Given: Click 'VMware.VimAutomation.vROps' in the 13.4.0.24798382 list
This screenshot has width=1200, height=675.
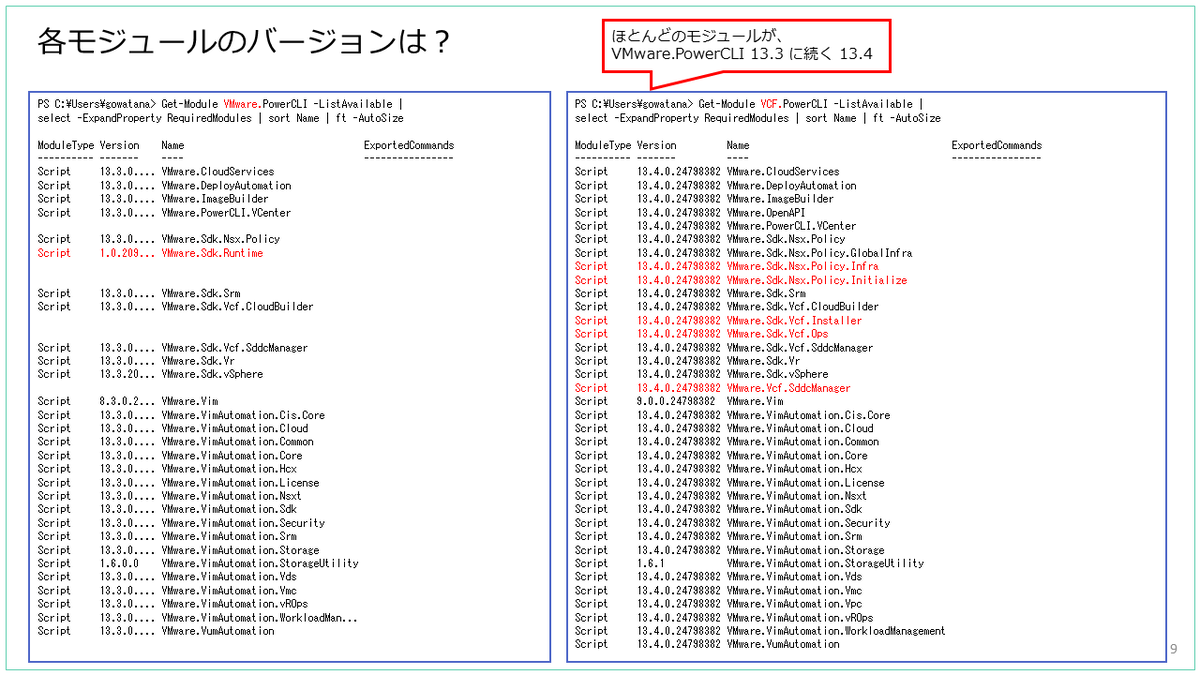Looking at the screenshot, I should click(800, 617).
